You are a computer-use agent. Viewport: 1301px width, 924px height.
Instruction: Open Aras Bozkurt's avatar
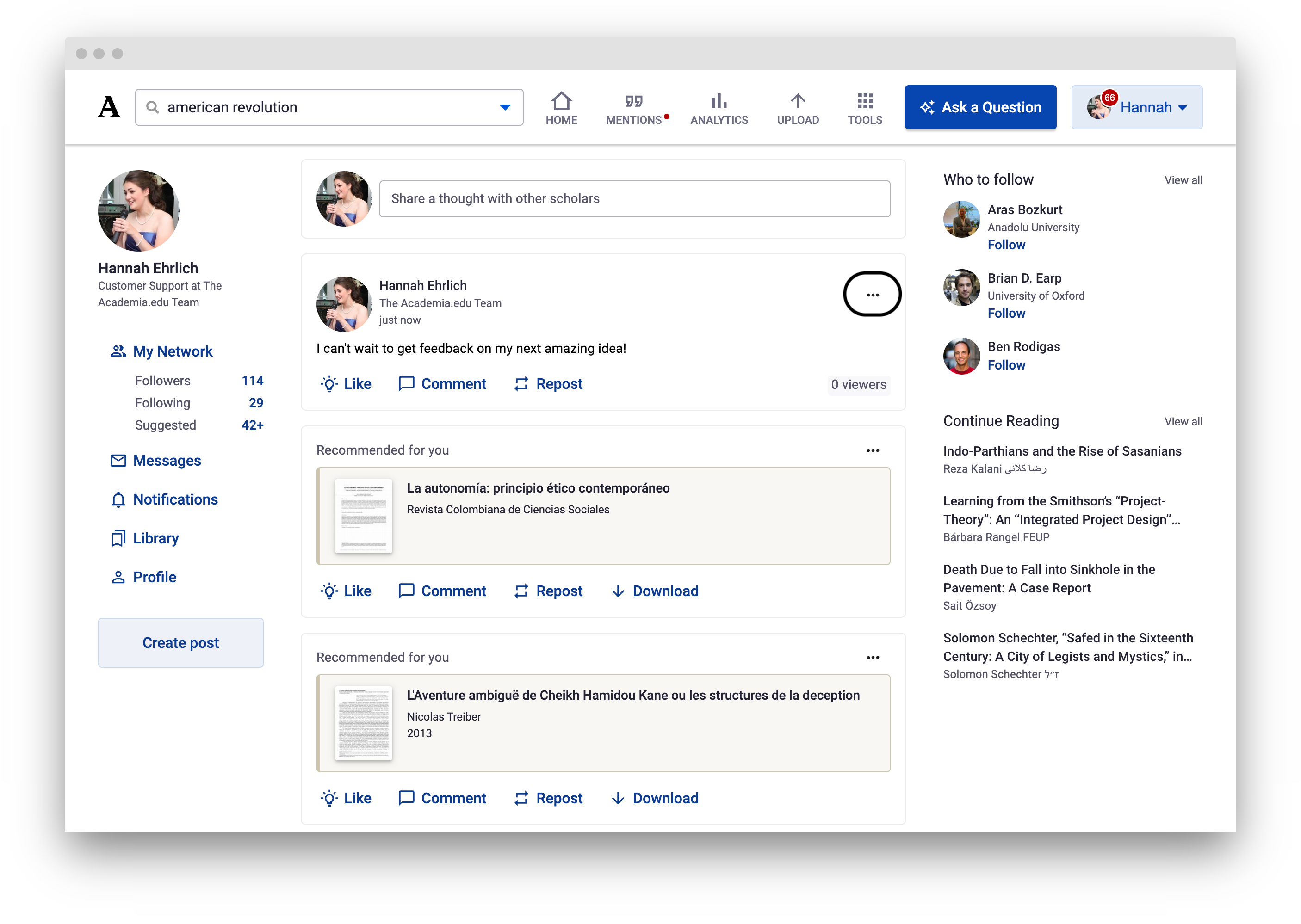(961, 218)
